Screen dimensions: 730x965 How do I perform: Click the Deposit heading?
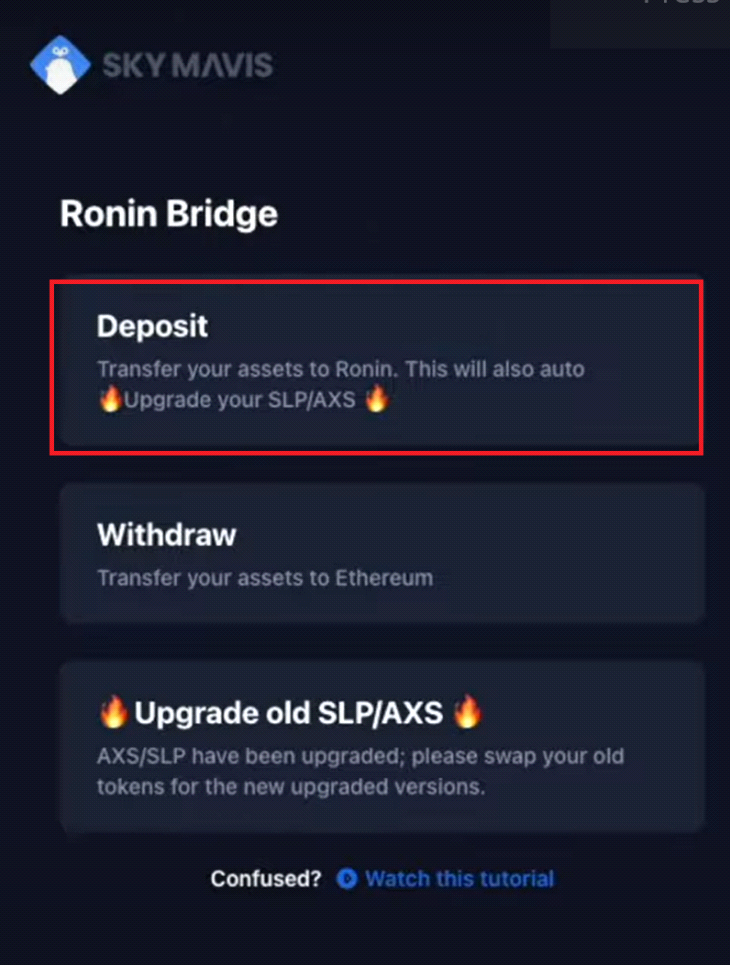click(152, 326)
